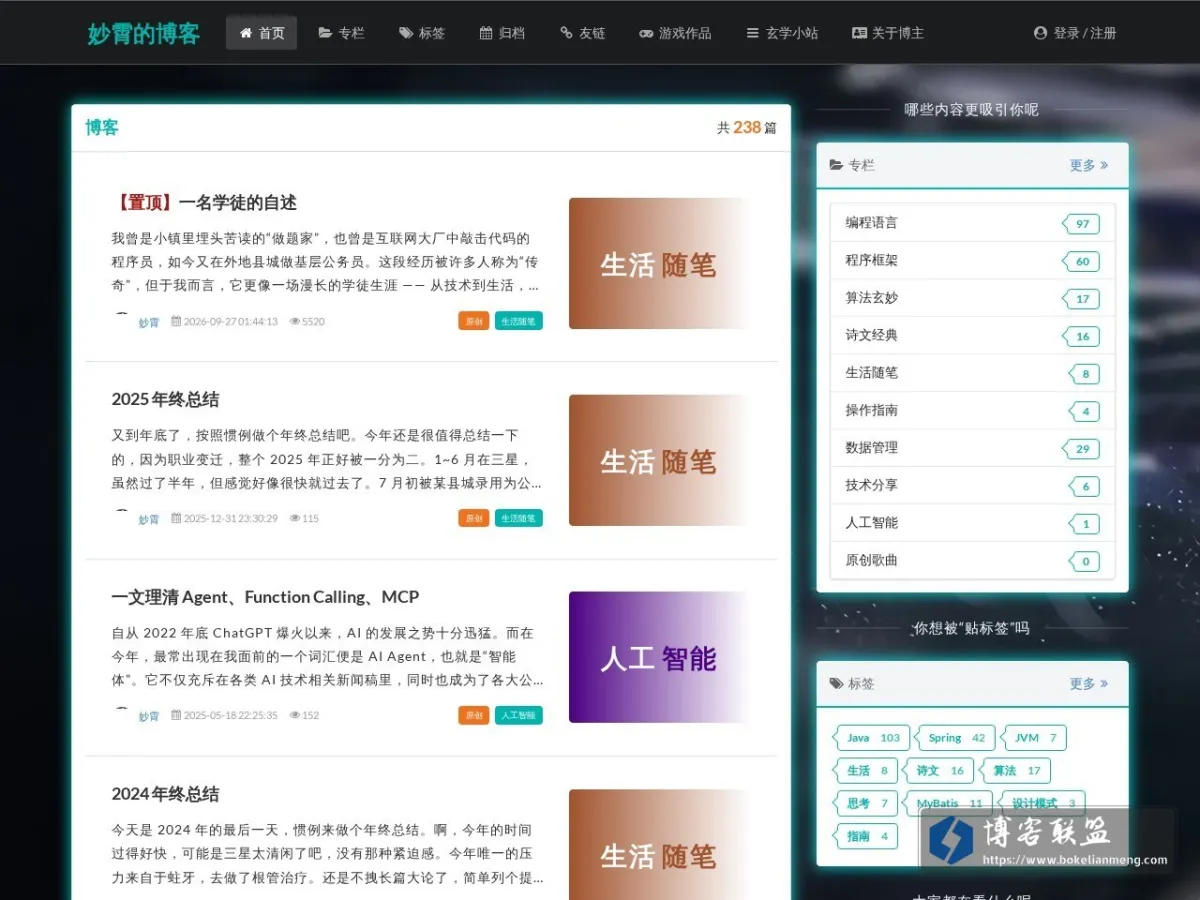The height and width of the screenshot is (900, 1200).
Task: Click the 原创 badge on 2025 年终总结
Action: click(x=474, y=518)
